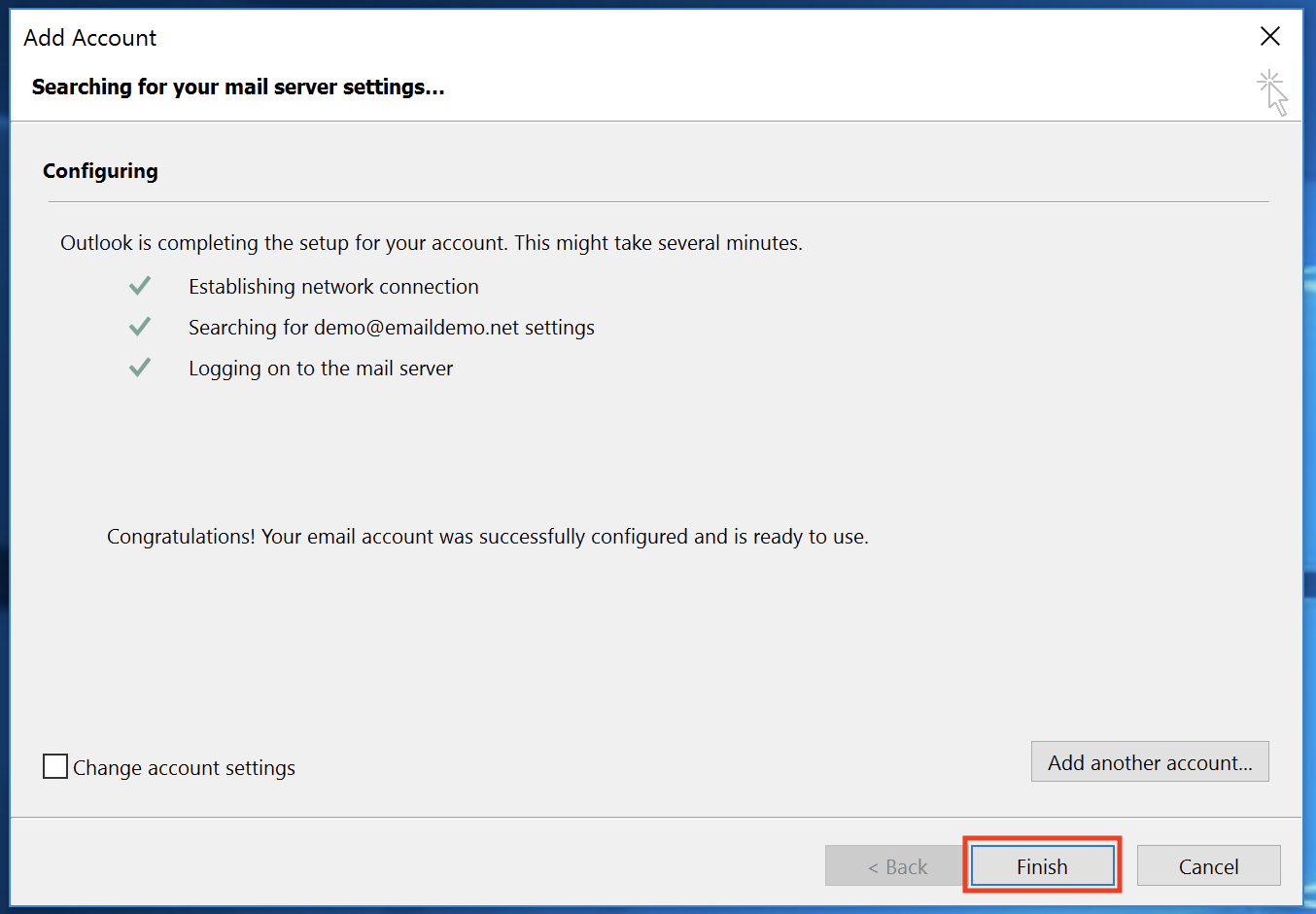
Task: Click checkmark beside Logging on to mail server
Action: [x=140, y=368]
